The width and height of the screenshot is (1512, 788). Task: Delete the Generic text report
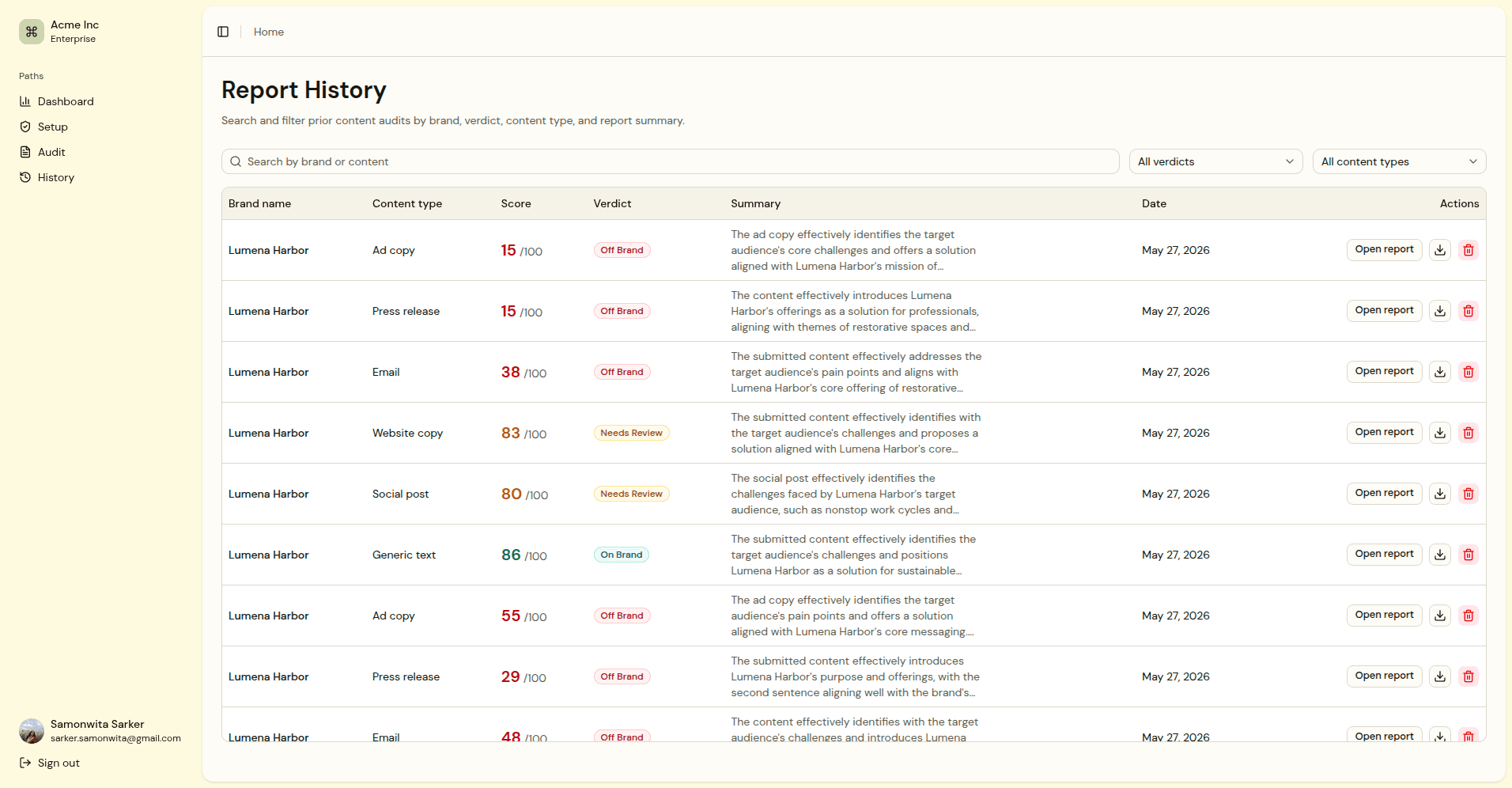1469,555
